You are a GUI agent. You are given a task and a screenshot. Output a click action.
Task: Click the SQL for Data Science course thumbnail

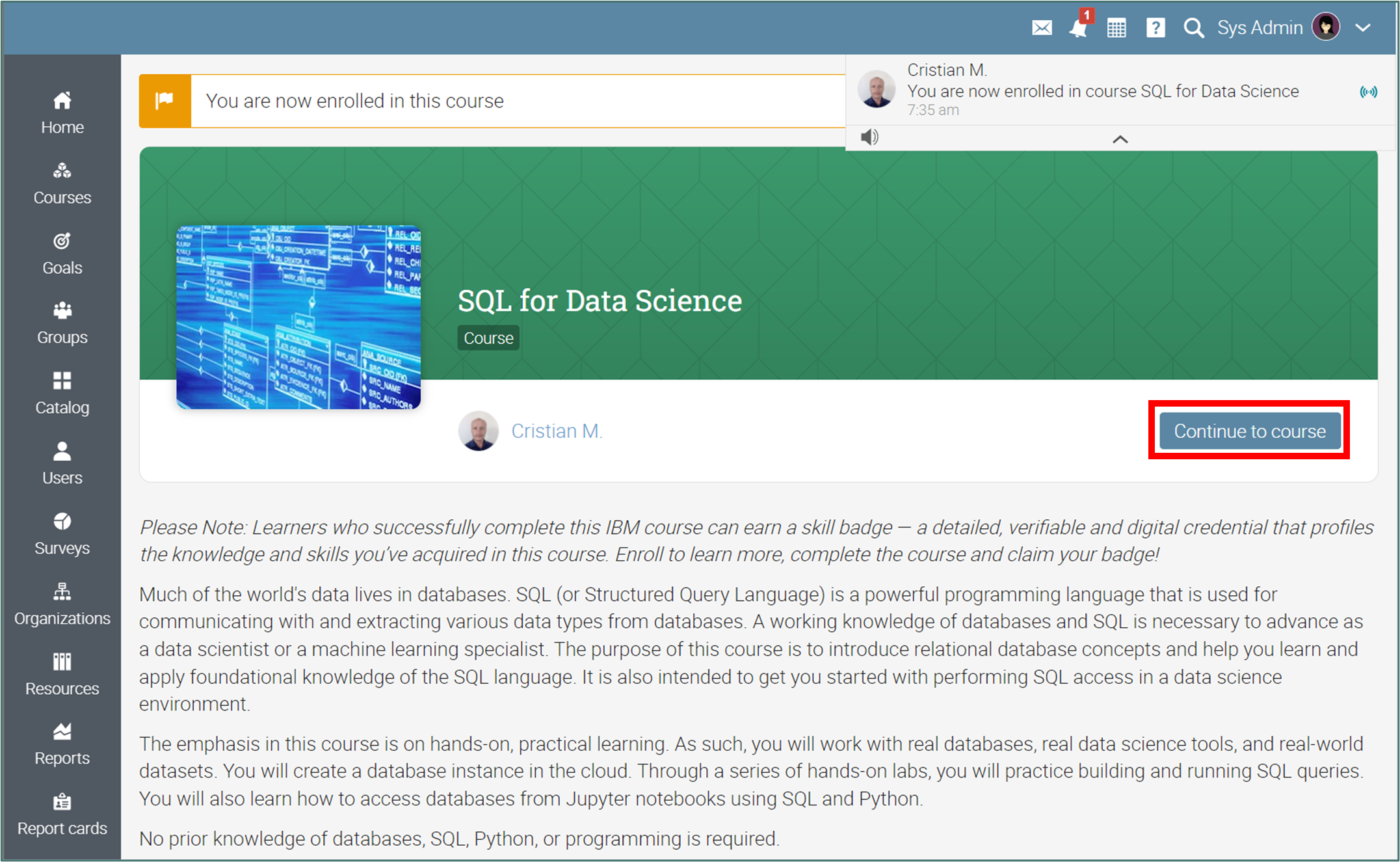pyautogui.click(x=298, y=317)
